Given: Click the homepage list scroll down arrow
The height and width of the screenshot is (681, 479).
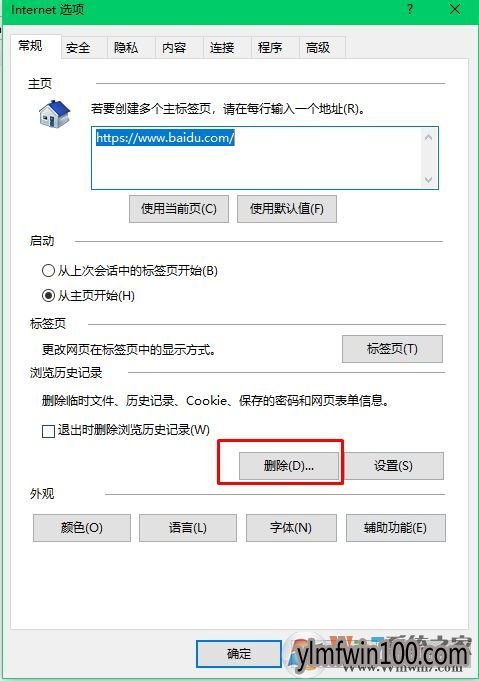Looking at the screenshot, I should (429, 179).
